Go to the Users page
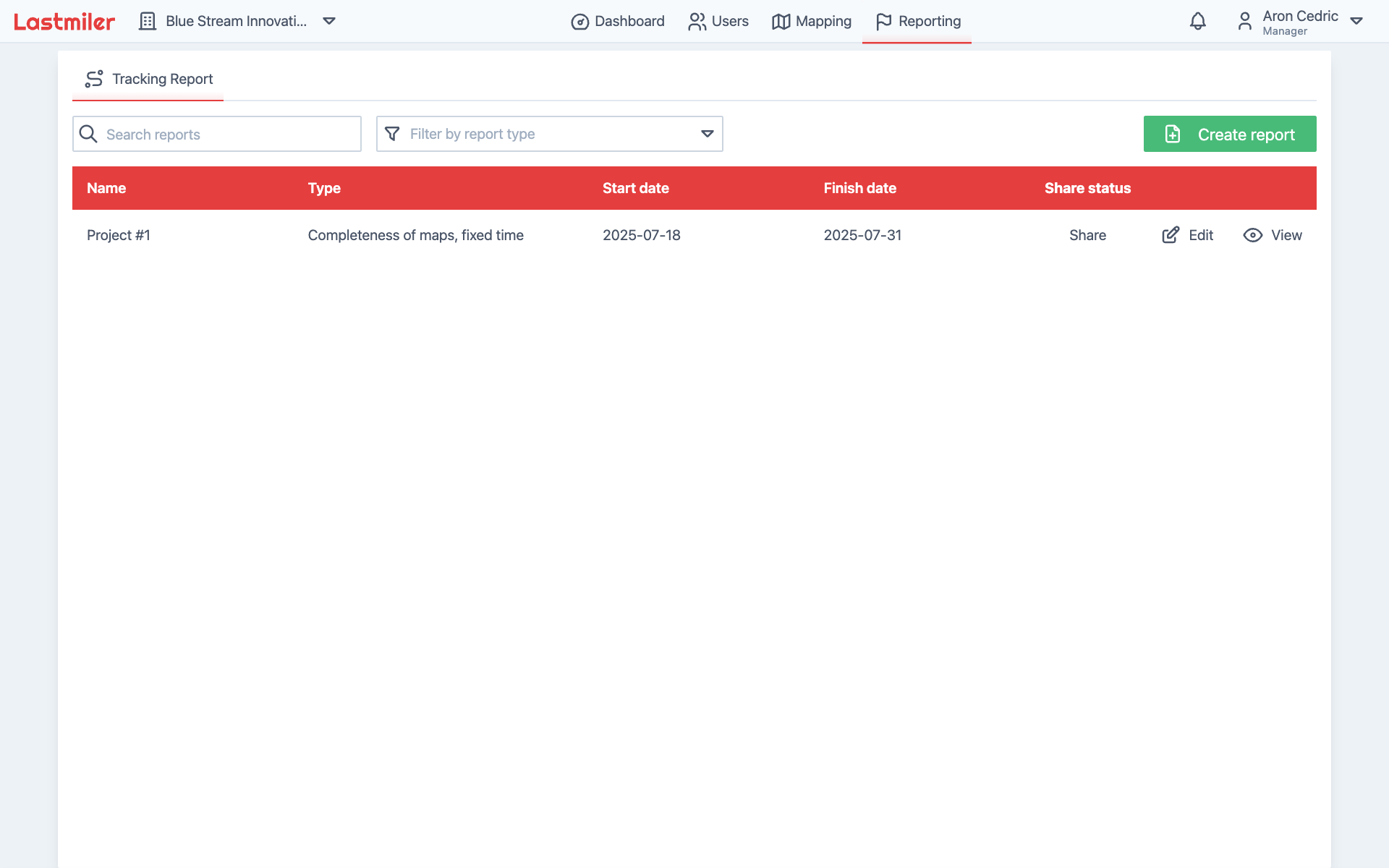Image resolution: width=1389 pixels, height=868 pixels. tap(718, 21)
